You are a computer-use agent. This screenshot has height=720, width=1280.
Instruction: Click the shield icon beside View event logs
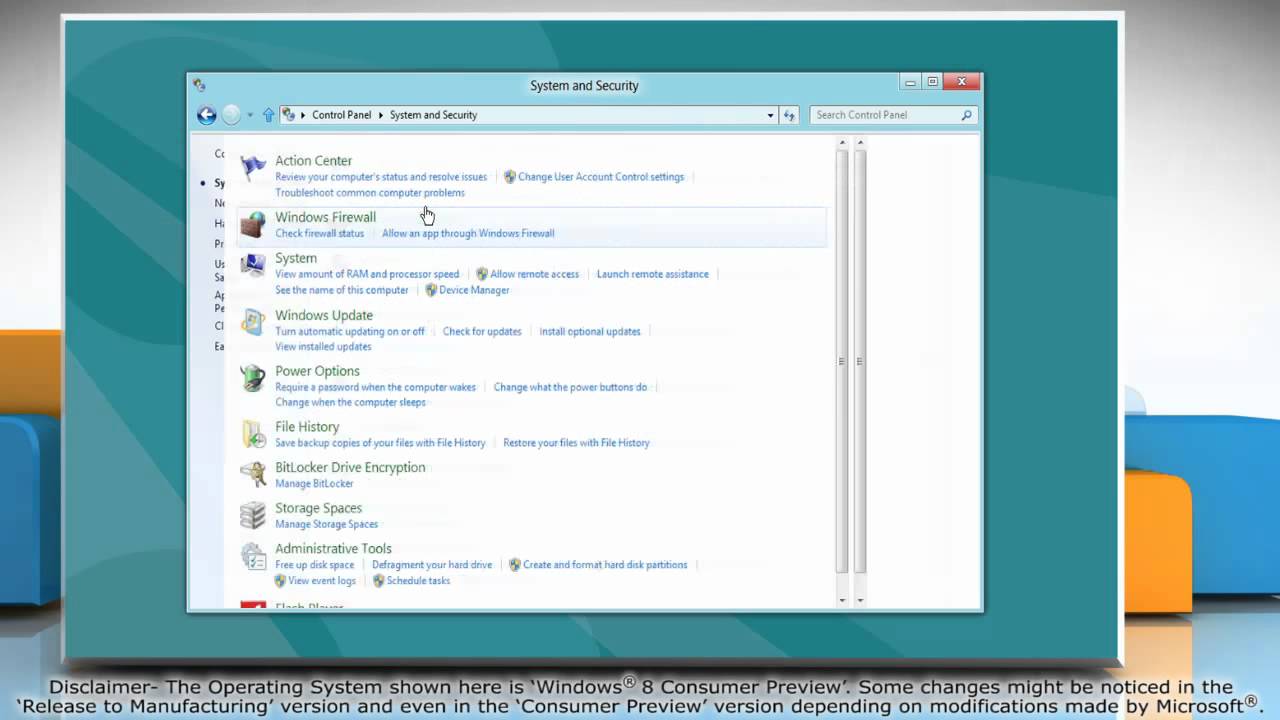(x=280, y=581)
